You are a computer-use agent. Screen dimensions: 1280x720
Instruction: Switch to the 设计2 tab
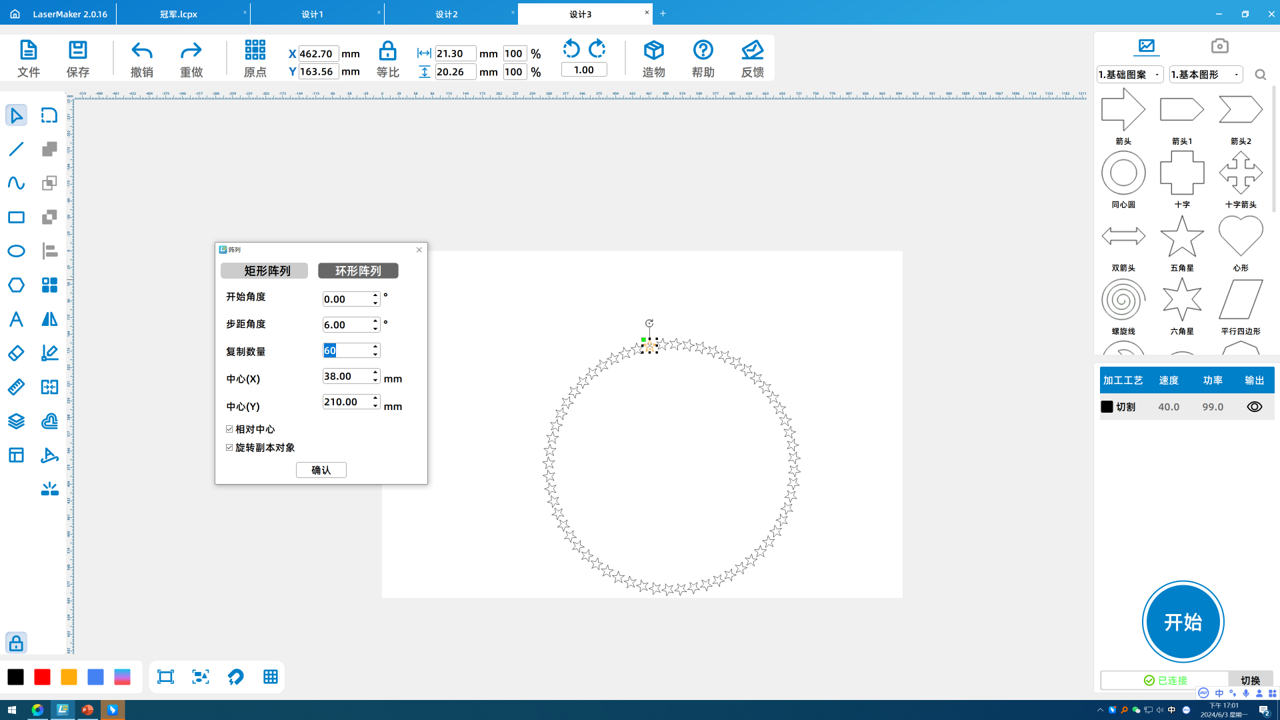click(x=447, y=14)
